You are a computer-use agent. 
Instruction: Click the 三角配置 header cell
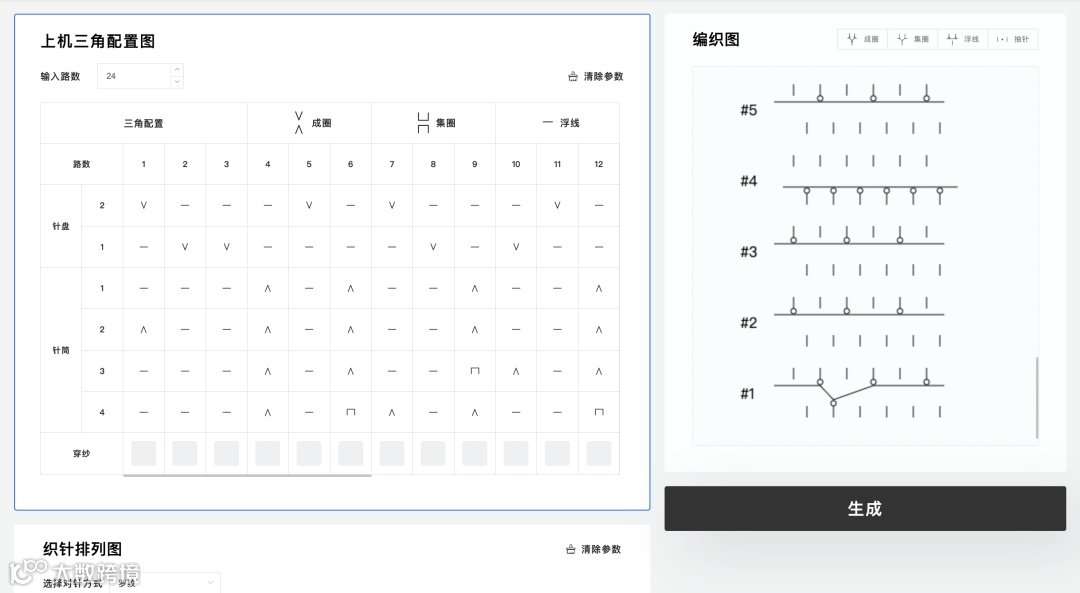tap(143, 123)
